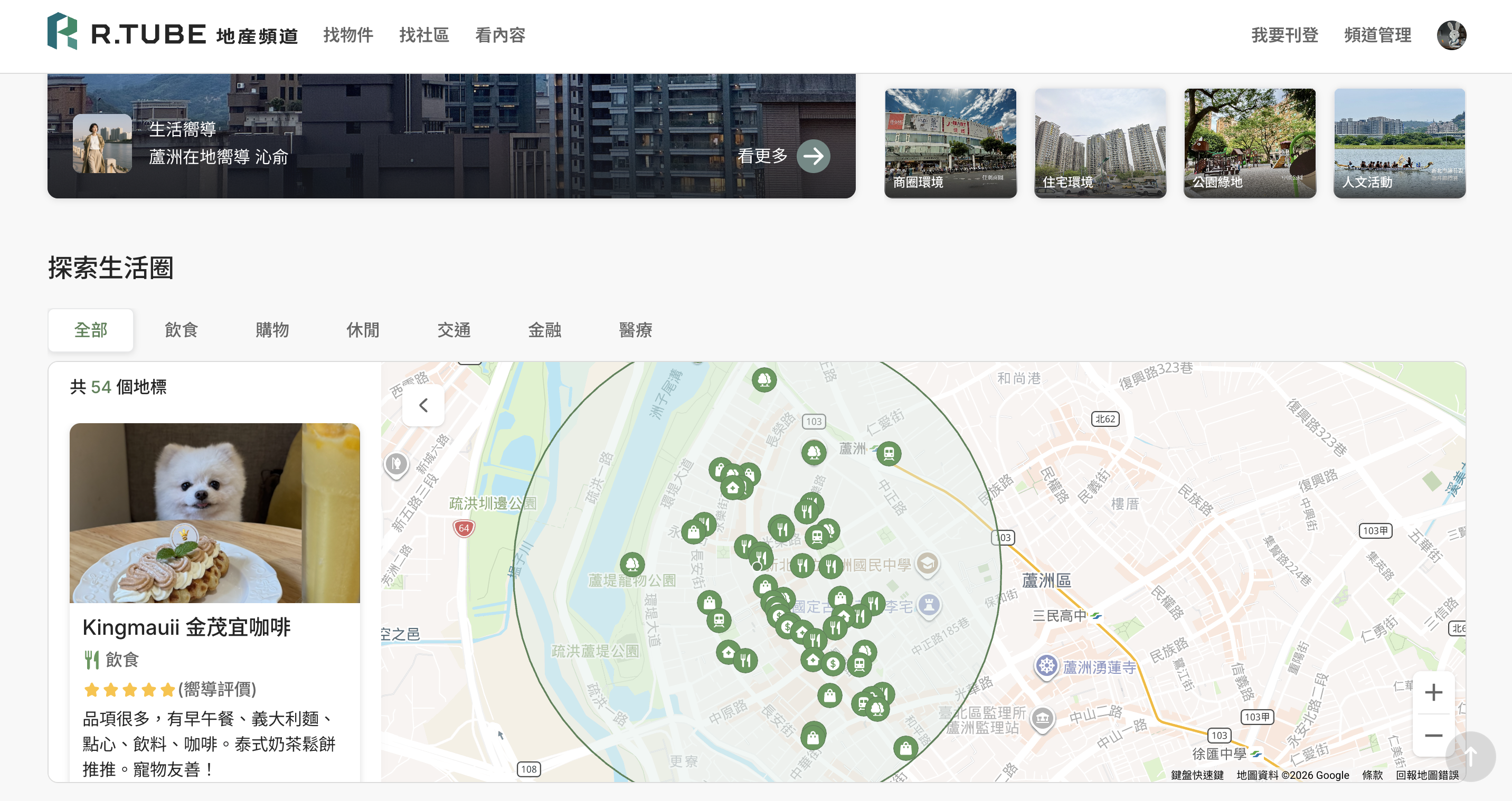
Task: Zoom out the map with minus button
Action: point(1433,735)
